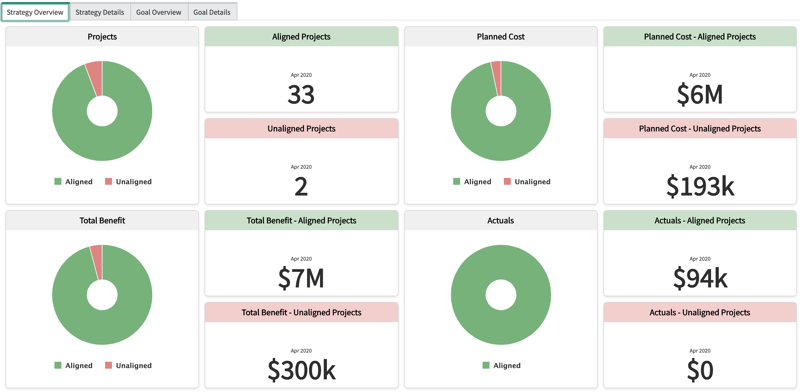Click the Planned Cost donut chart green segment

click(x=501, y=143)
